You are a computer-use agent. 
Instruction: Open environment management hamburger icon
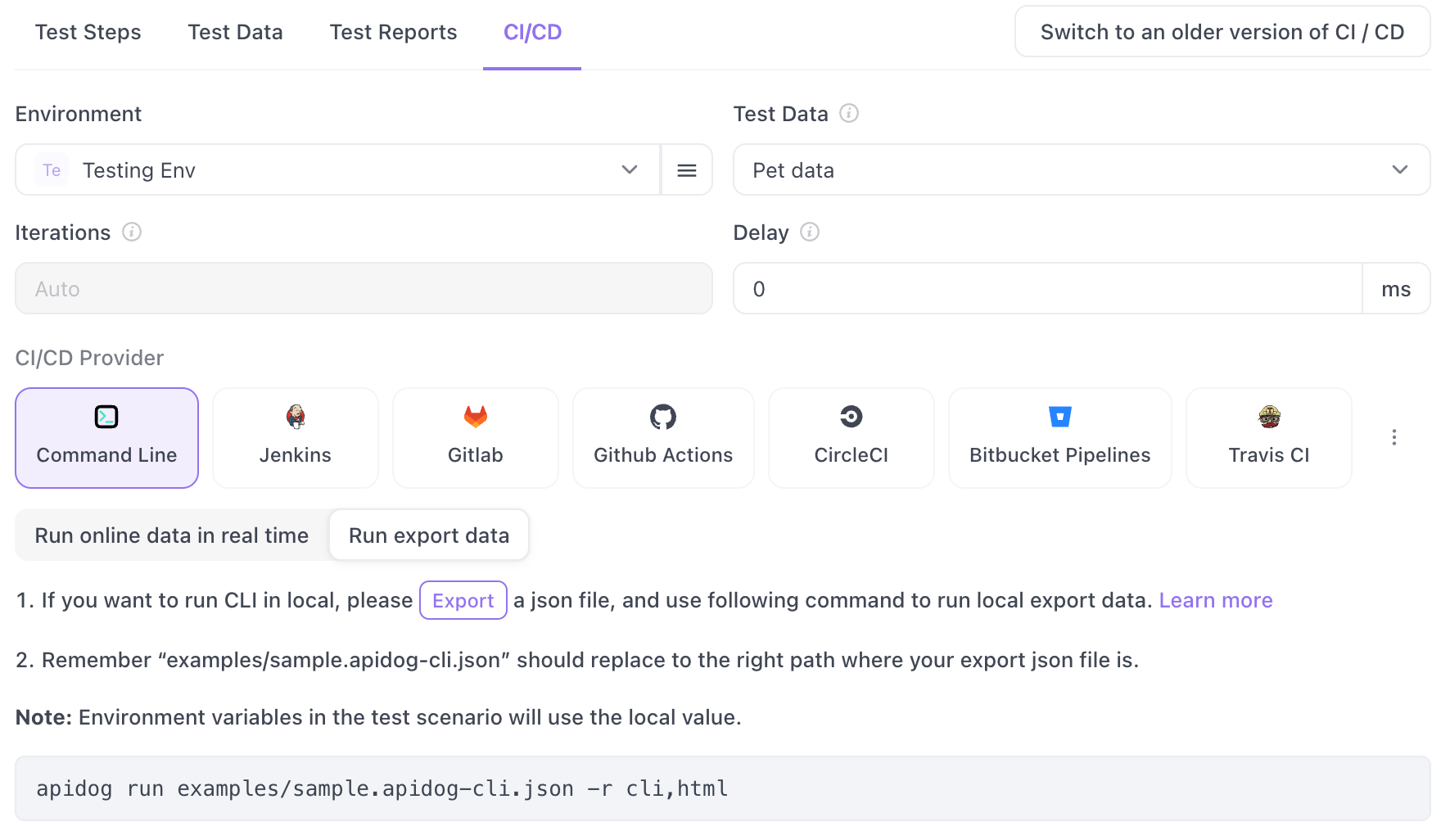click(x=687, y=170)
